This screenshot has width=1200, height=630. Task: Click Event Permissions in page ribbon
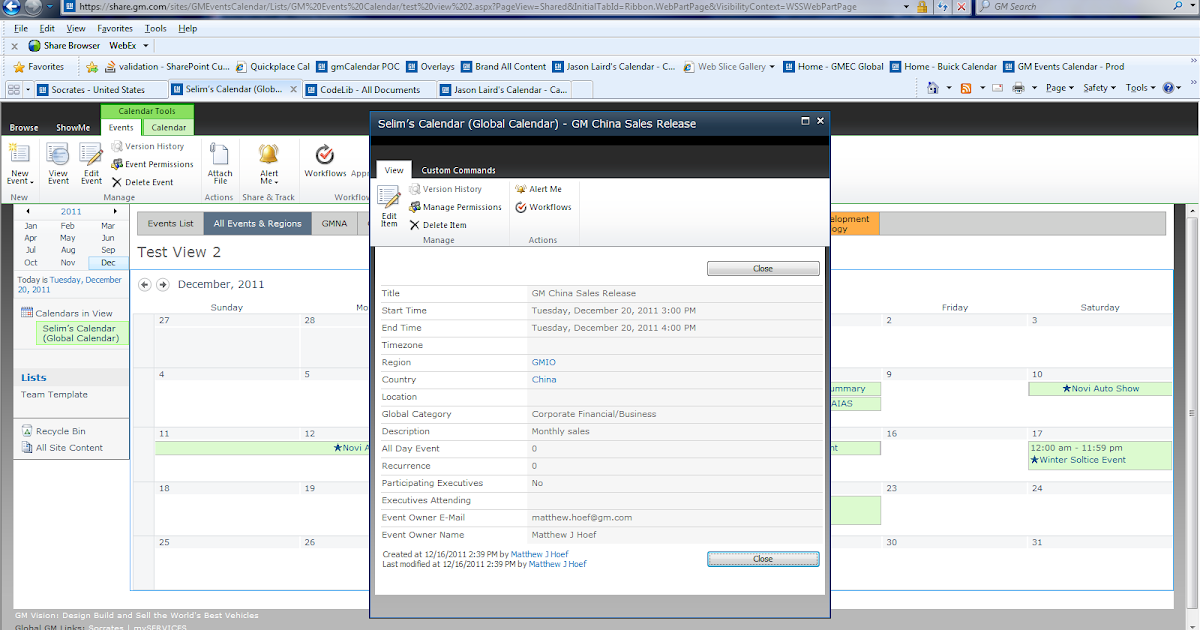152,164
